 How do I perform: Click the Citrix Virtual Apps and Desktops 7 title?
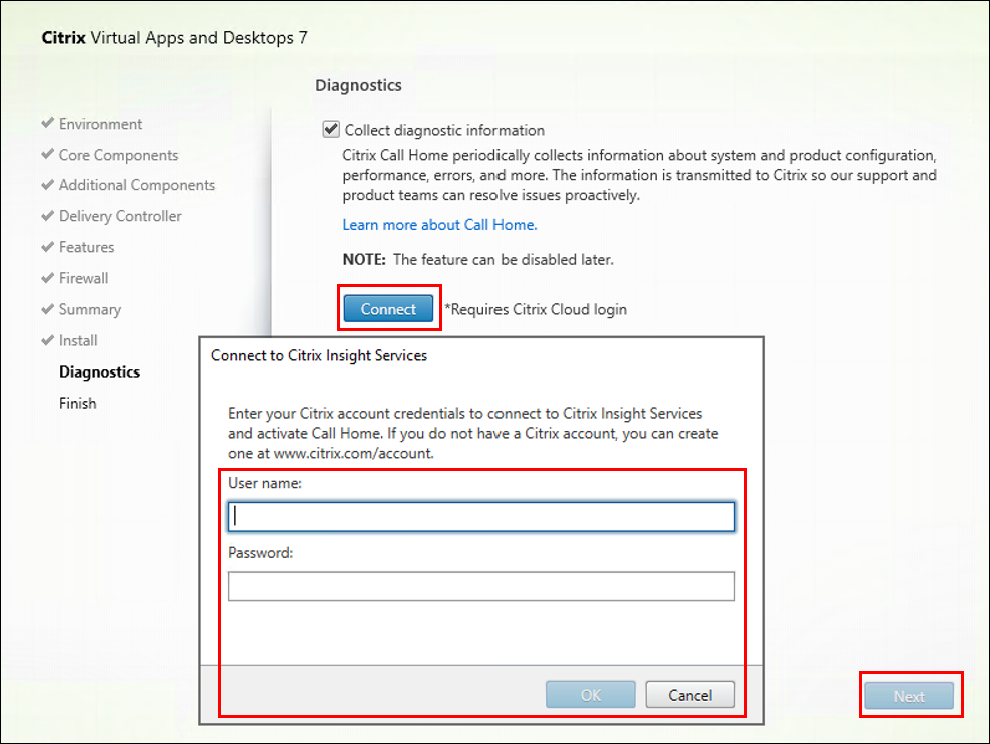(175, 38)
